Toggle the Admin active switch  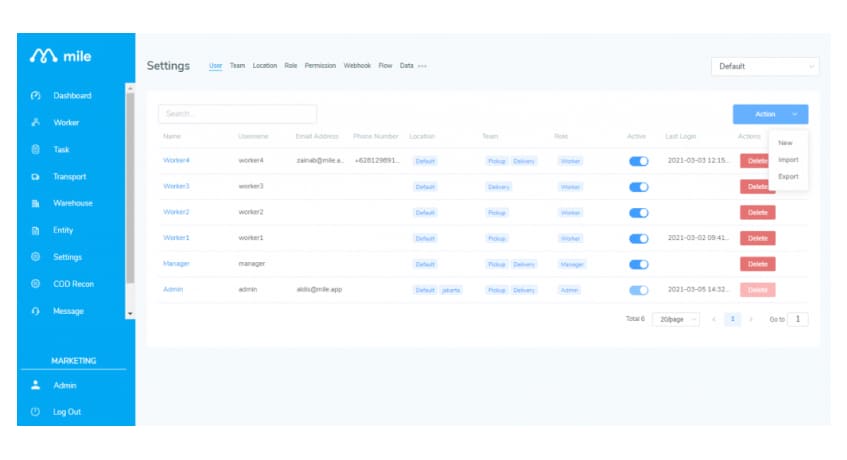point(638,290)
